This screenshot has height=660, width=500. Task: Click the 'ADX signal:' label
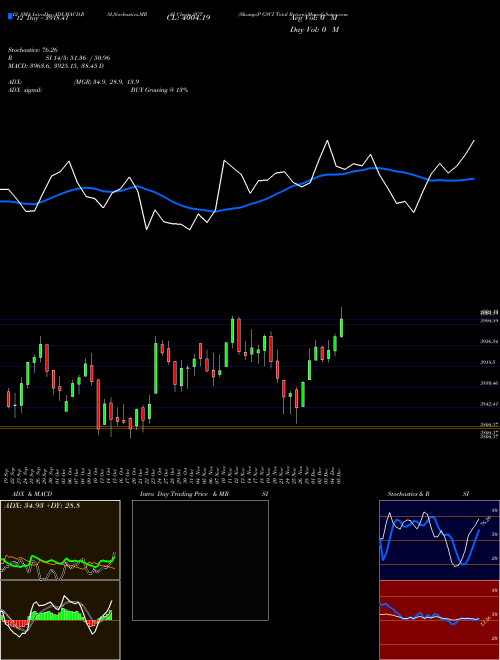click(x=25, y=90)
